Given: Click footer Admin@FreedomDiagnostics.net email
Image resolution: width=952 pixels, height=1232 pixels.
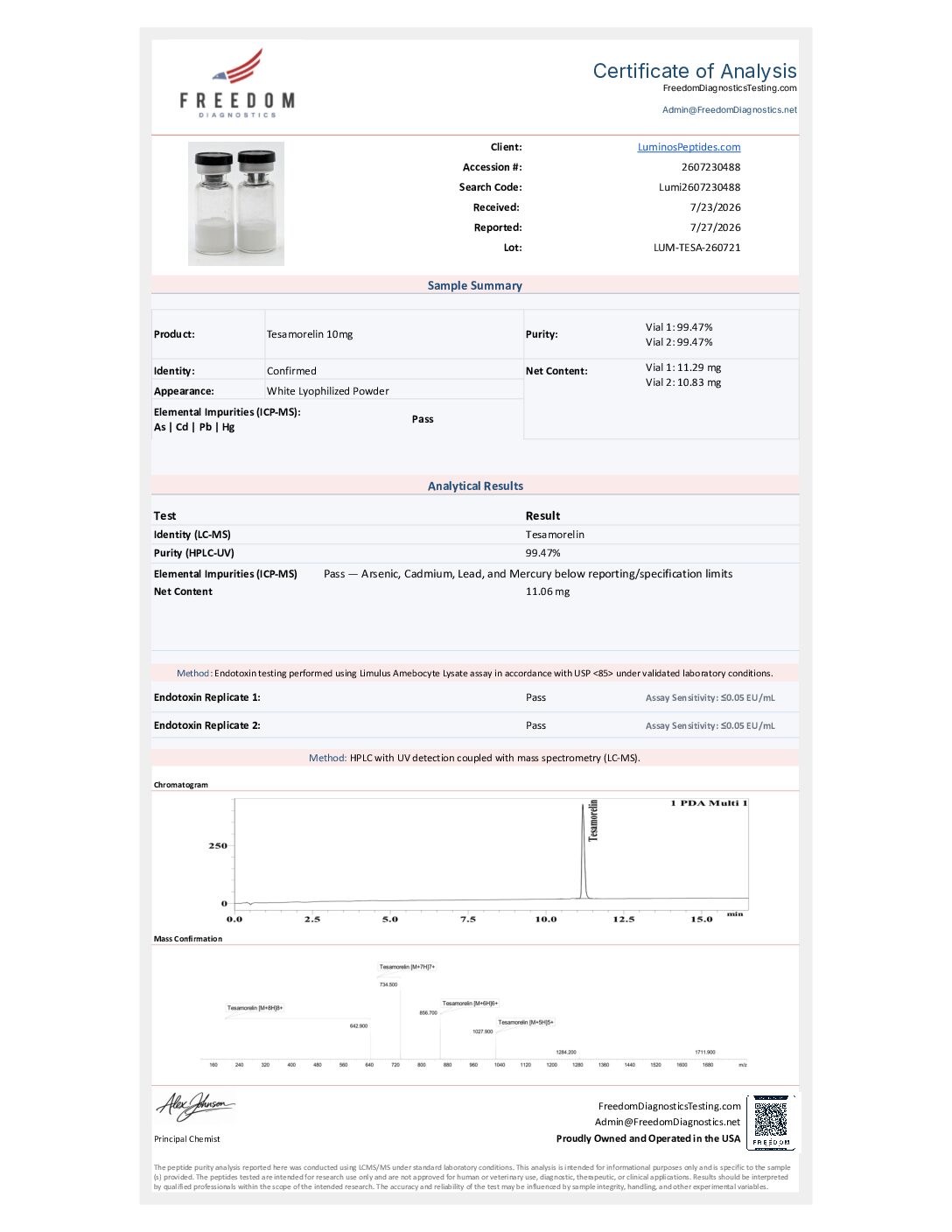Looking at the screenshot, I should pos(668,1122).
